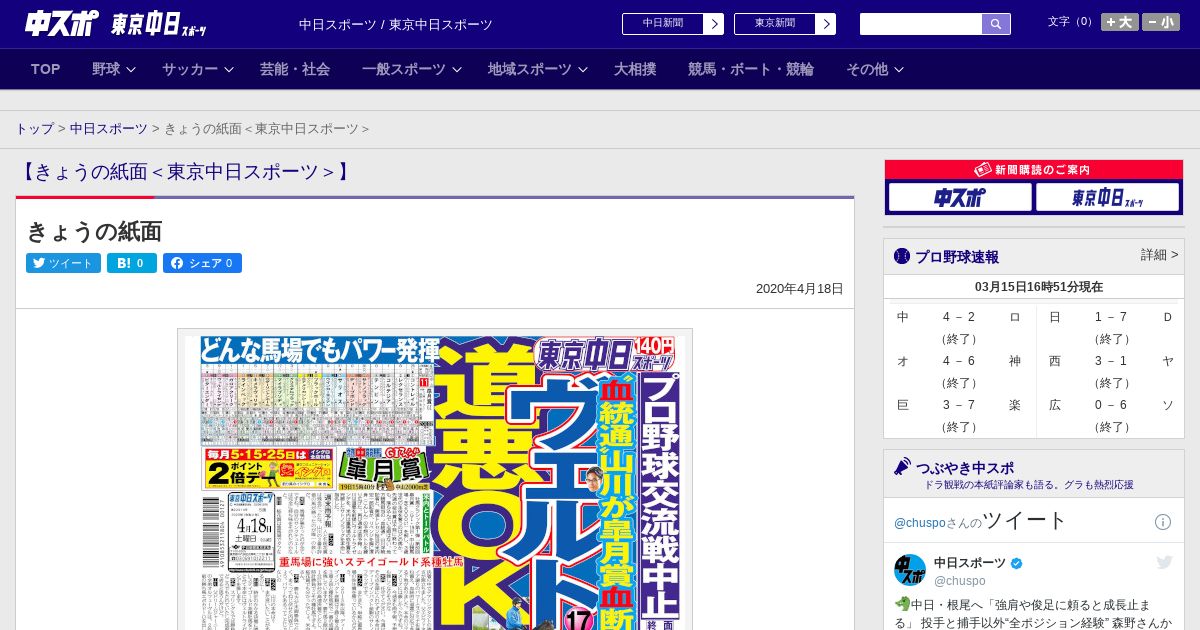Open the 地域スポーツ navigation menu
1200x630 pixels.
[x=530, y=69]
